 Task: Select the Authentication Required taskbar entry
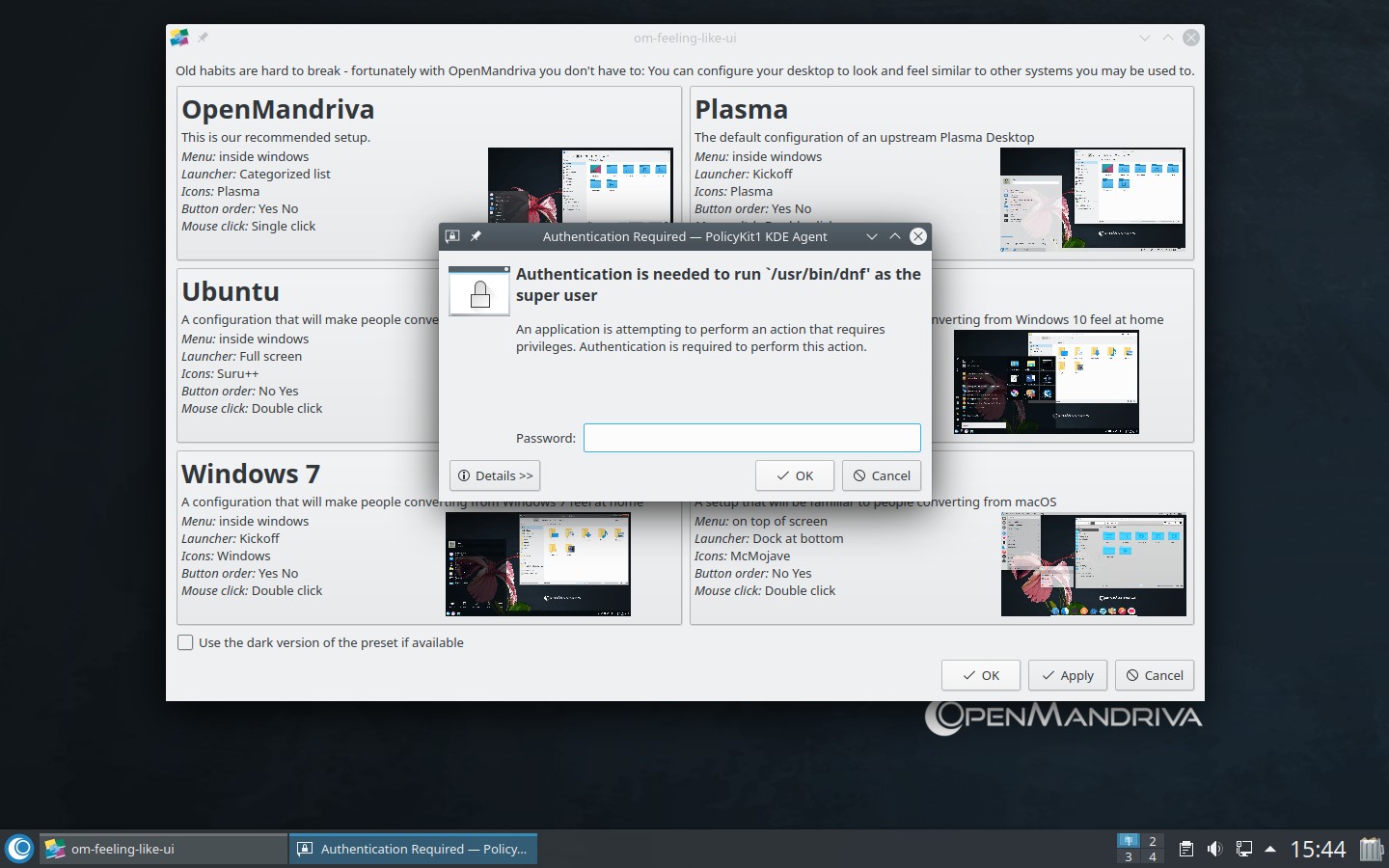[413, 849]
